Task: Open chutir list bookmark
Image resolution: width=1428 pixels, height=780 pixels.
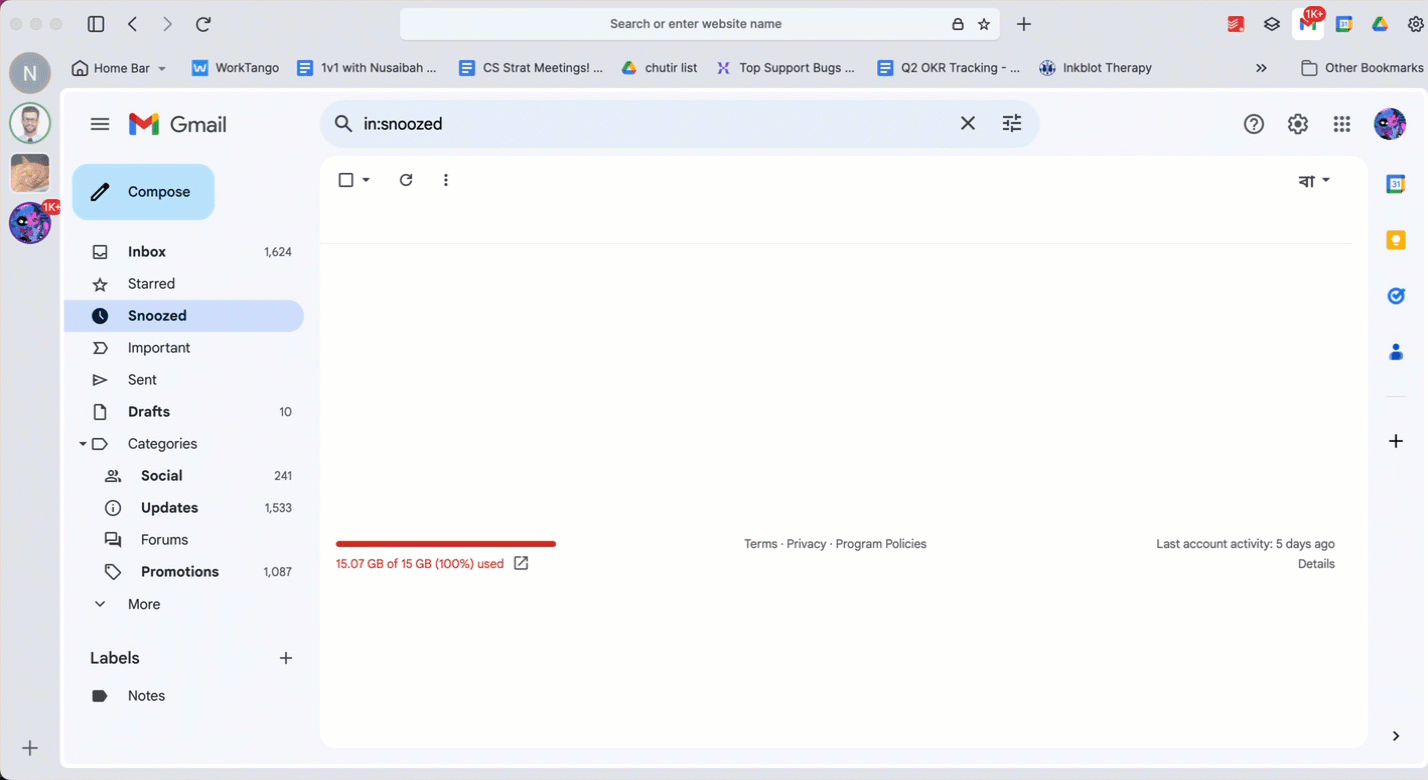Action: pos(659,68)
